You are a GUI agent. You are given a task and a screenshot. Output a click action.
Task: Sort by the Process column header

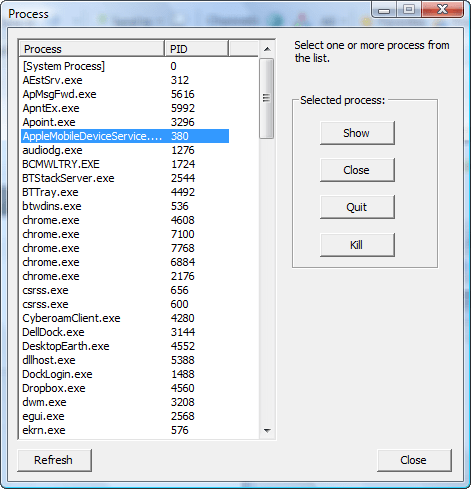click(x=92, y=49)
